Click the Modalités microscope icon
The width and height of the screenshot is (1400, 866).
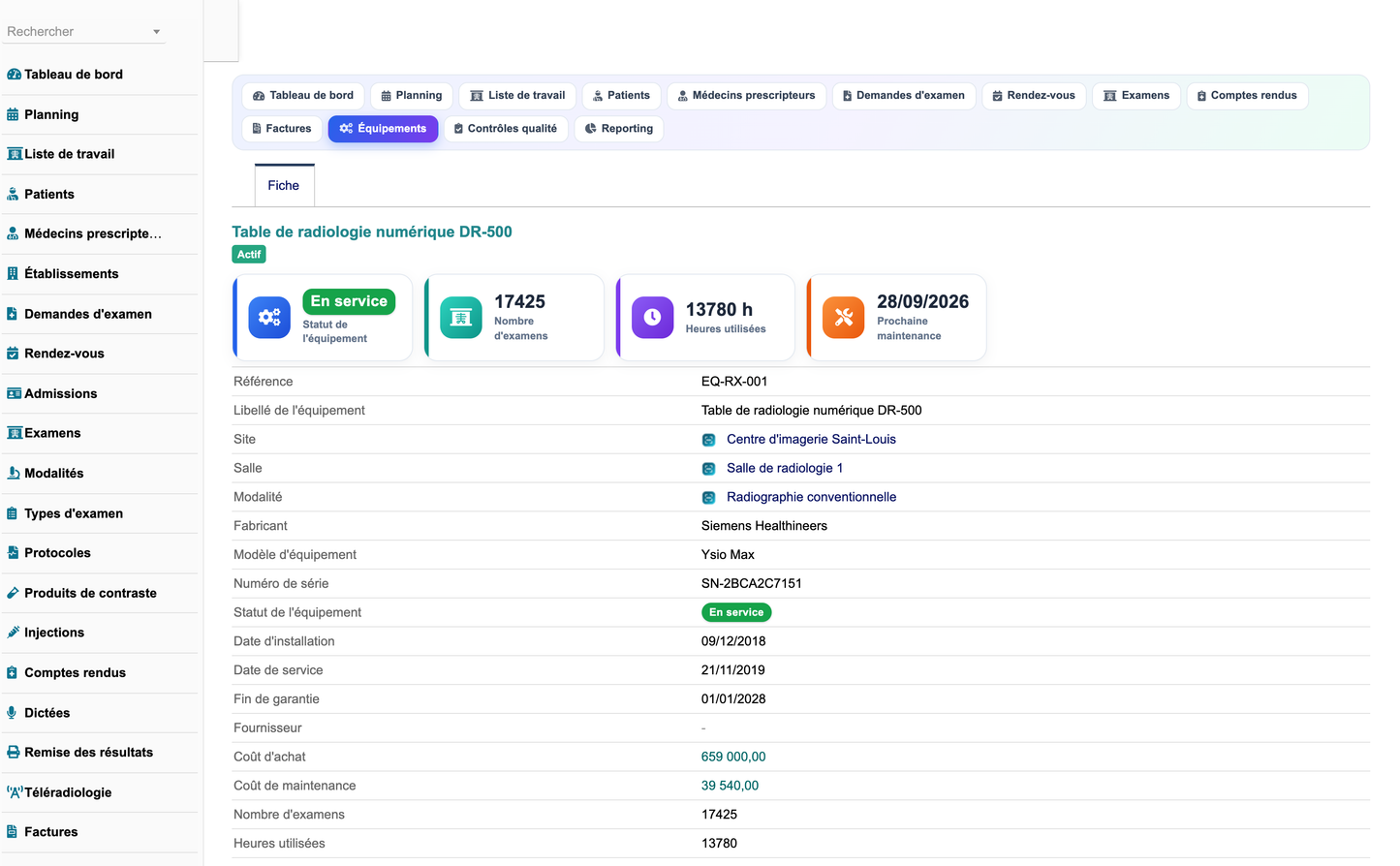[x=14, y=473]
